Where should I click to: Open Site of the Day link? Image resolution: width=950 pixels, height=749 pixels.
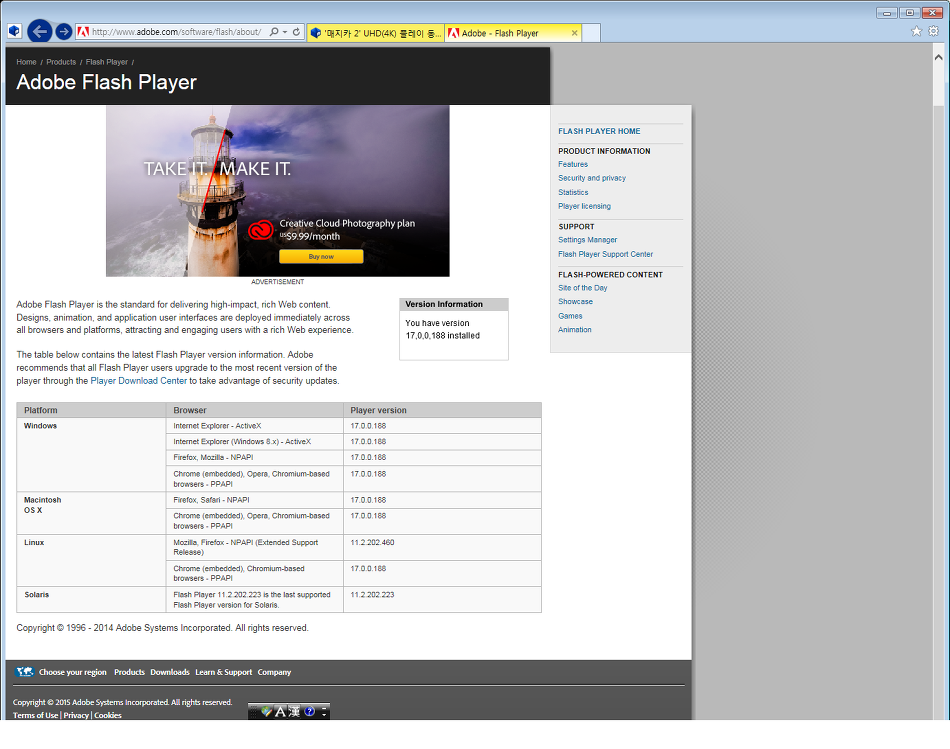point(582,288)
